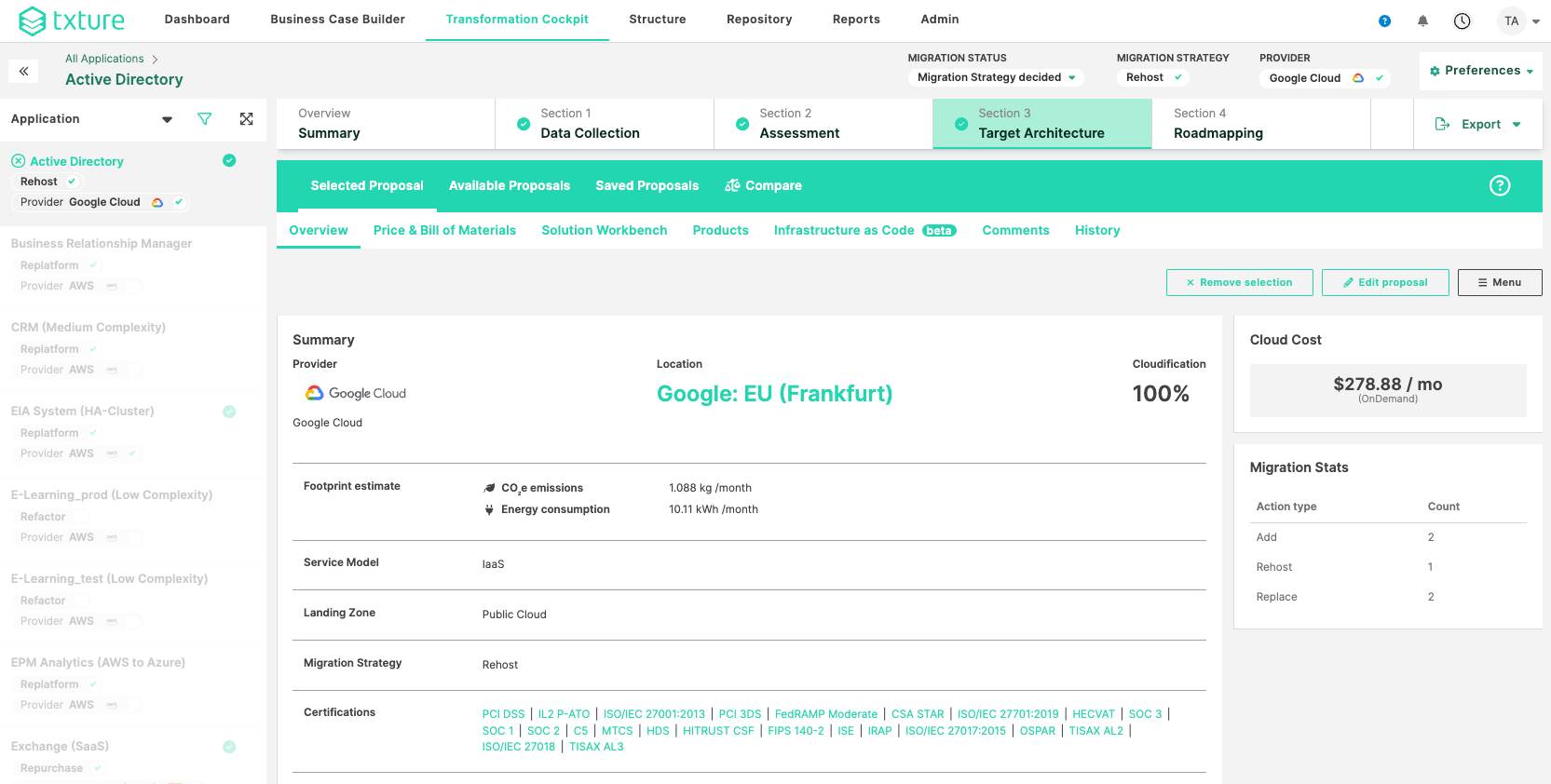Open Comments tab
This screenshot has height=784, width=1551.
tap(1015, 230)
